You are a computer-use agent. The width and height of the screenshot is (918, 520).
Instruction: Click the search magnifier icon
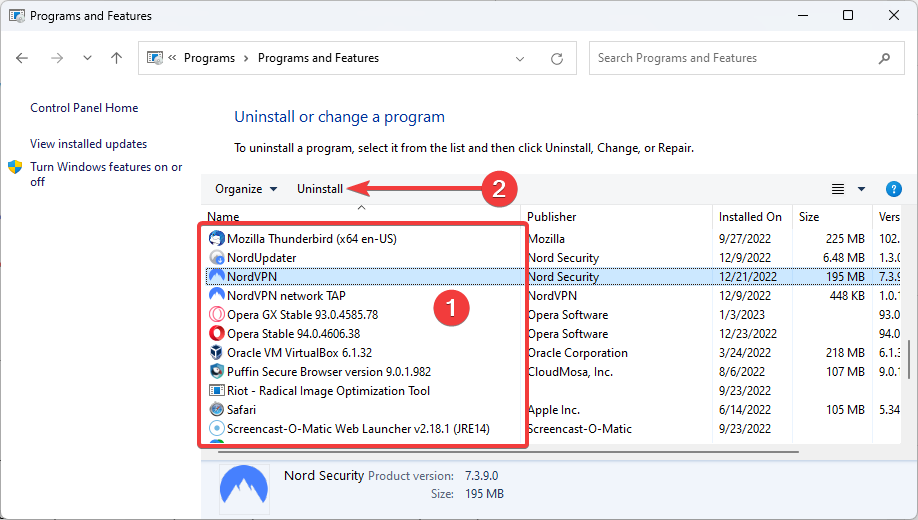884,58
